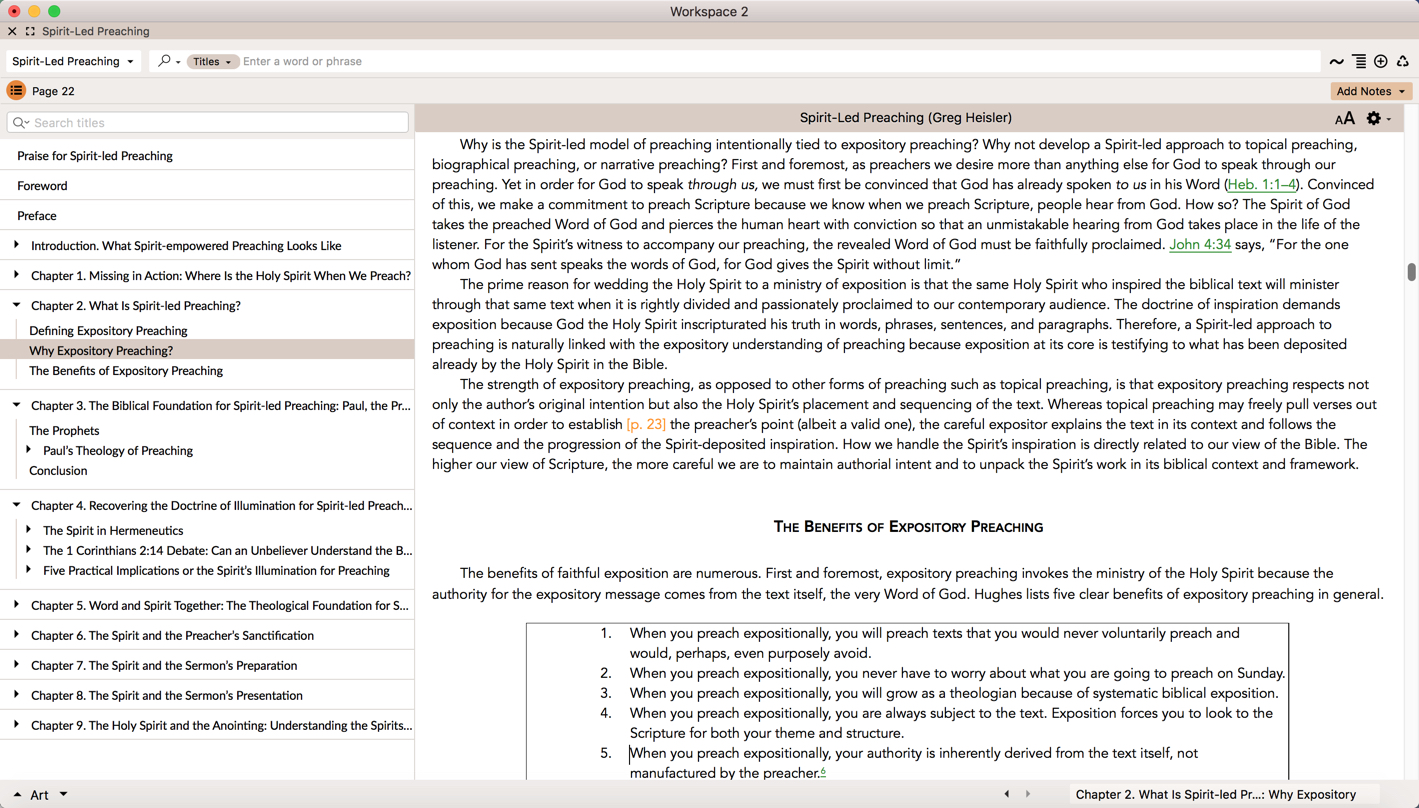
Task: Collapse Chapter 2 What Is Spirit-led Preaching
Action: click(16, 305)
